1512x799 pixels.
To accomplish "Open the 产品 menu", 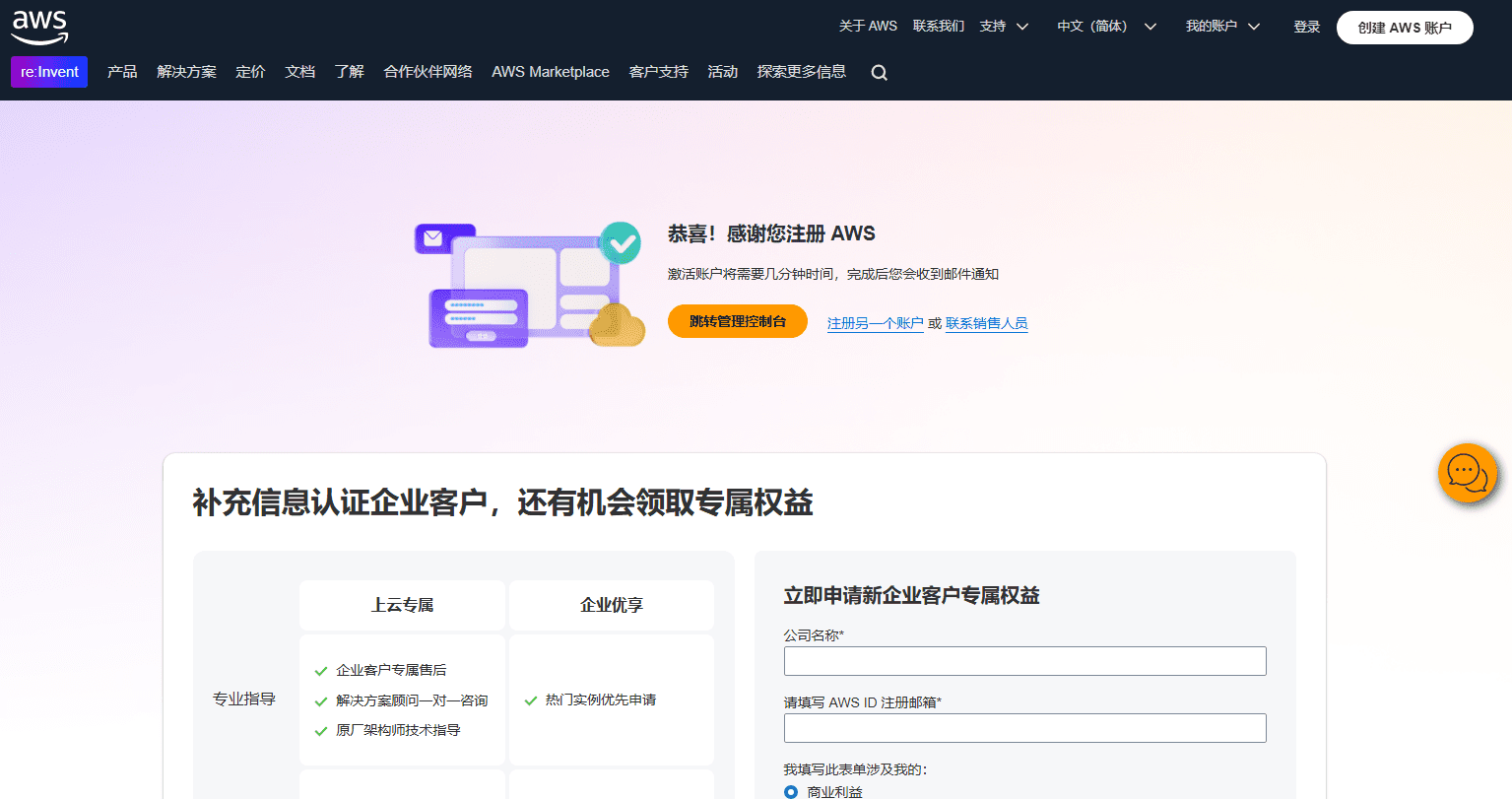I will [x=121, y=72].
